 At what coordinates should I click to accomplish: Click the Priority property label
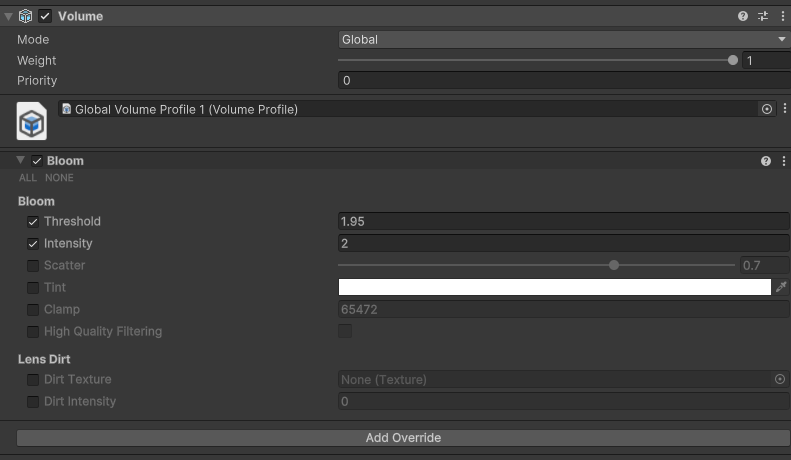(x=37, y=81)
